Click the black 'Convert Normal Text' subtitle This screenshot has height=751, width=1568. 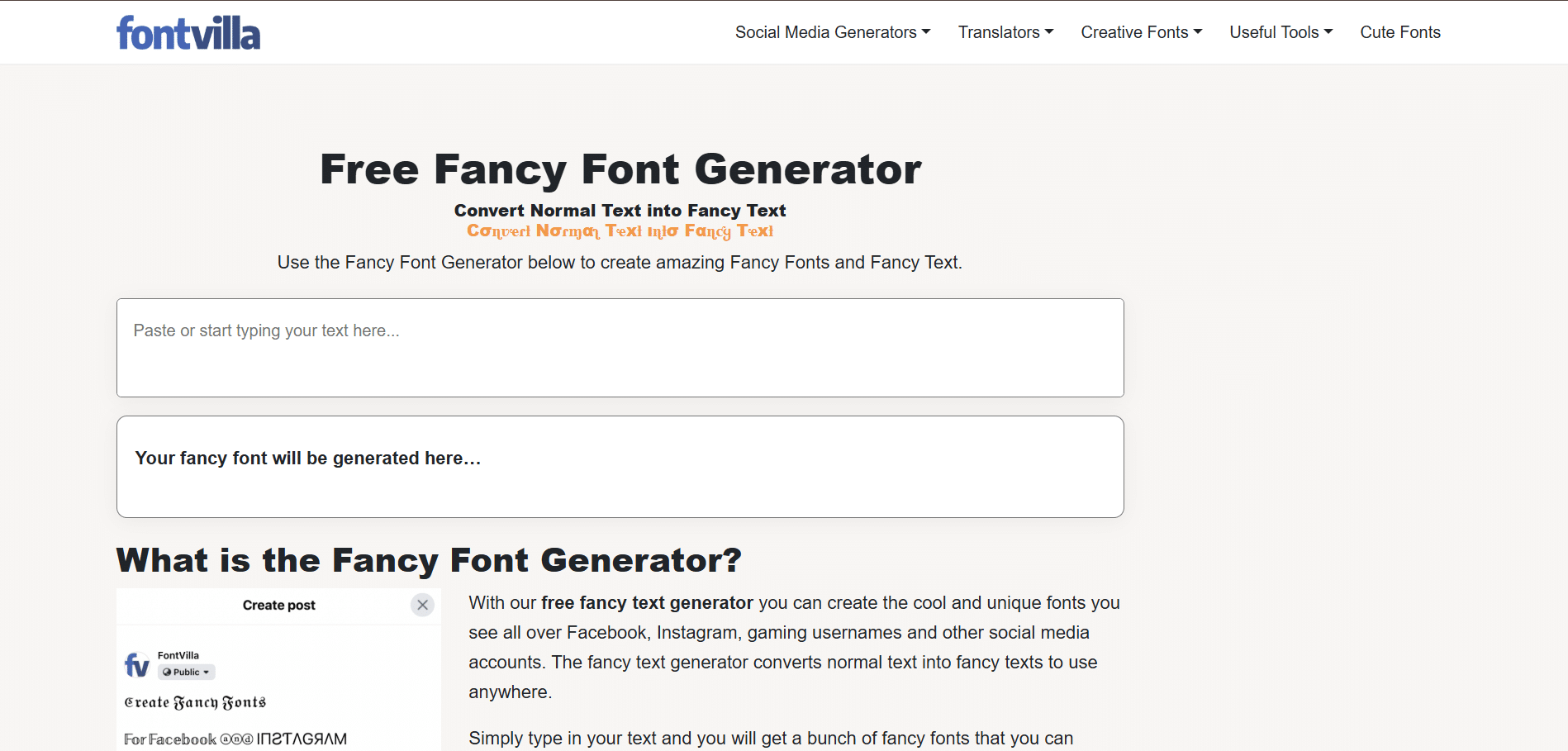coord(620,211)
